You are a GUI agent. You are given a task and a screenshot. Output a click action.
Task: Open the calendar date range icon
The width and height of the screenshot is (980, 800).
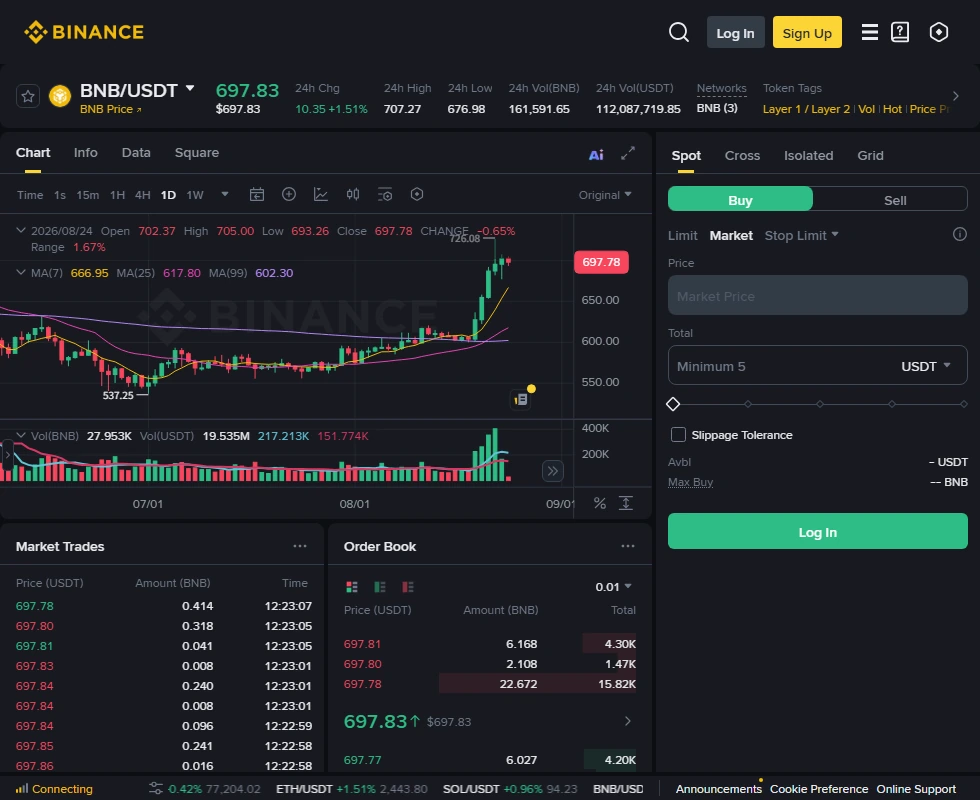[257, 194]
